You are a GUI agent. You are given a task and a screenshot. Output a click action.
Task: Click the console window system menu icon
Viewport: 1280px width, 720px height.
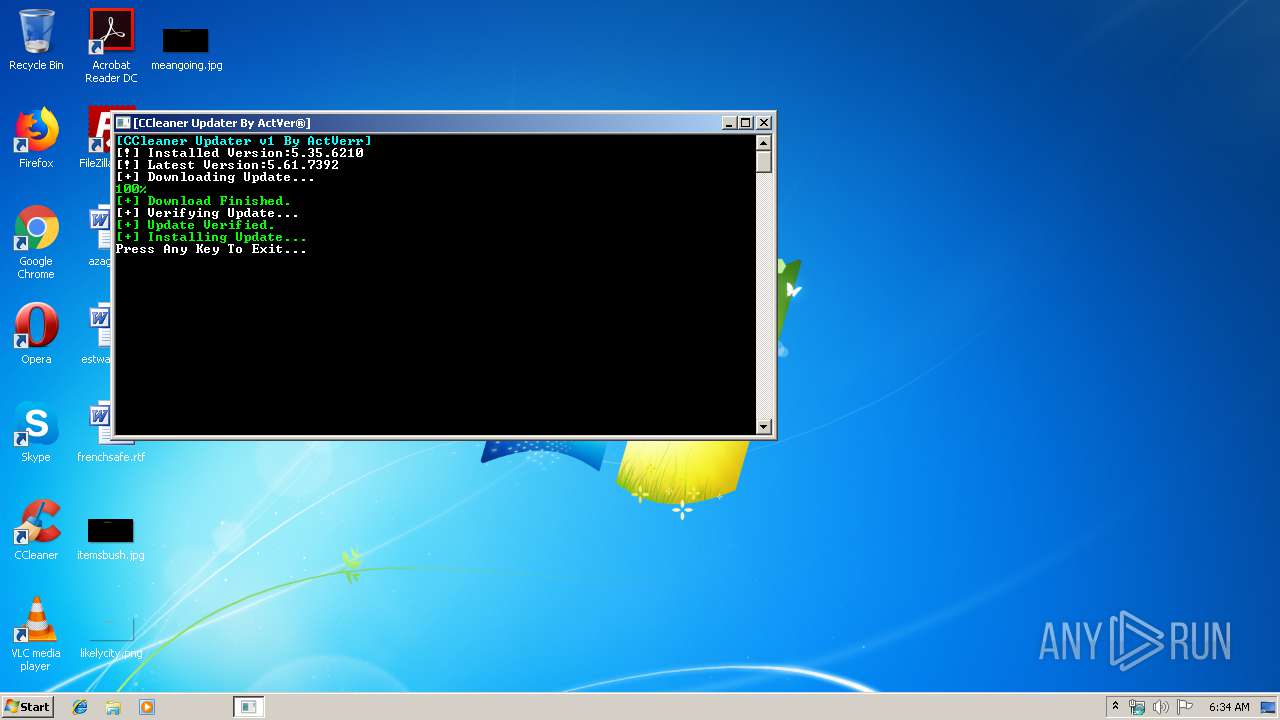(124, 123)
